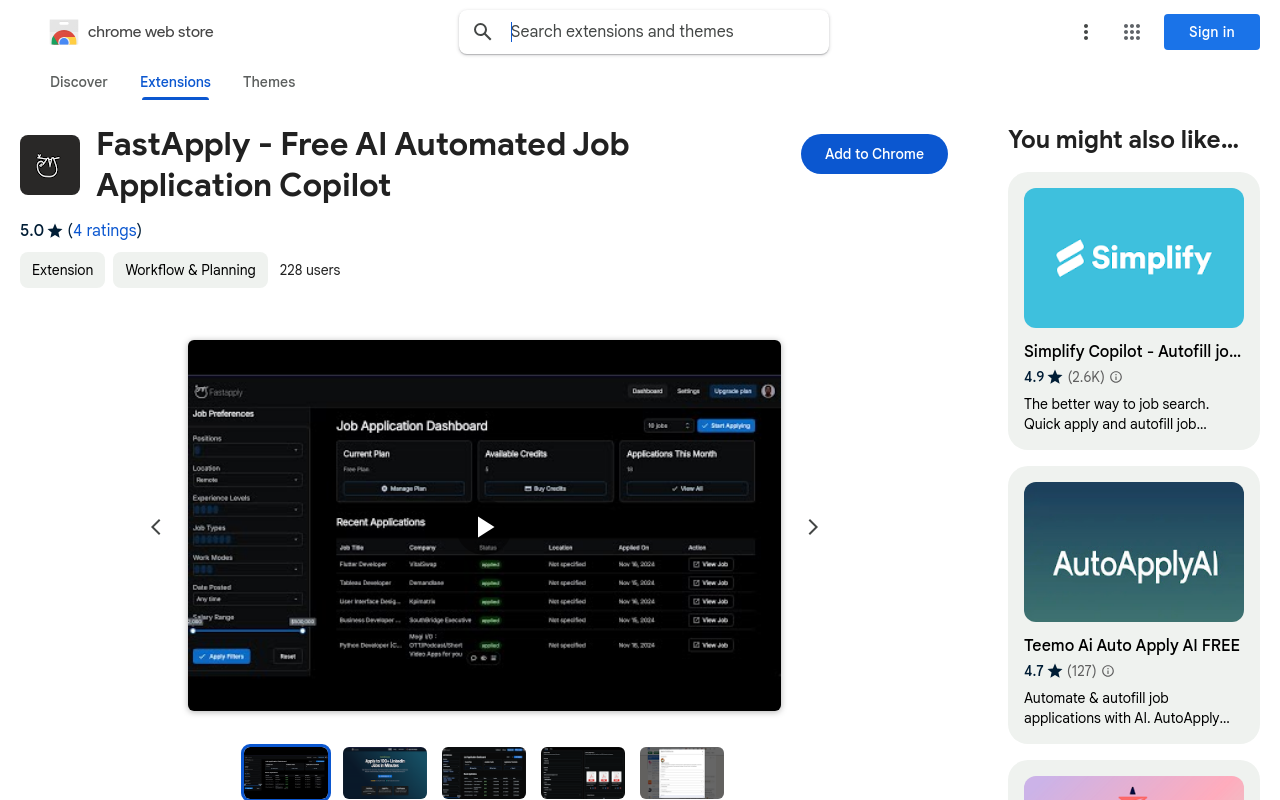Viewport: 1280px width, 800px height.
Task: Click the info icon beside Teemo Ai rating
Action: pos(1108,671)
